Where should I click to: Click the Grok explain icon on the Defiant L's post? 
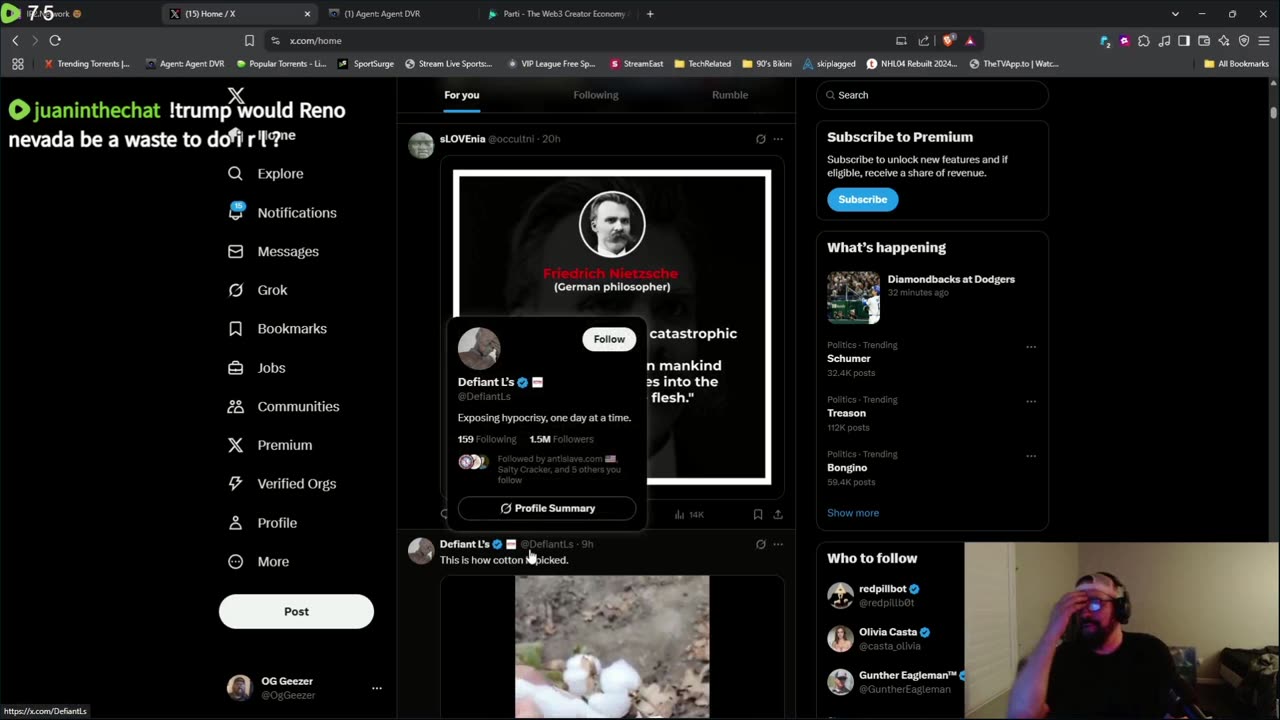coord(760,544)
